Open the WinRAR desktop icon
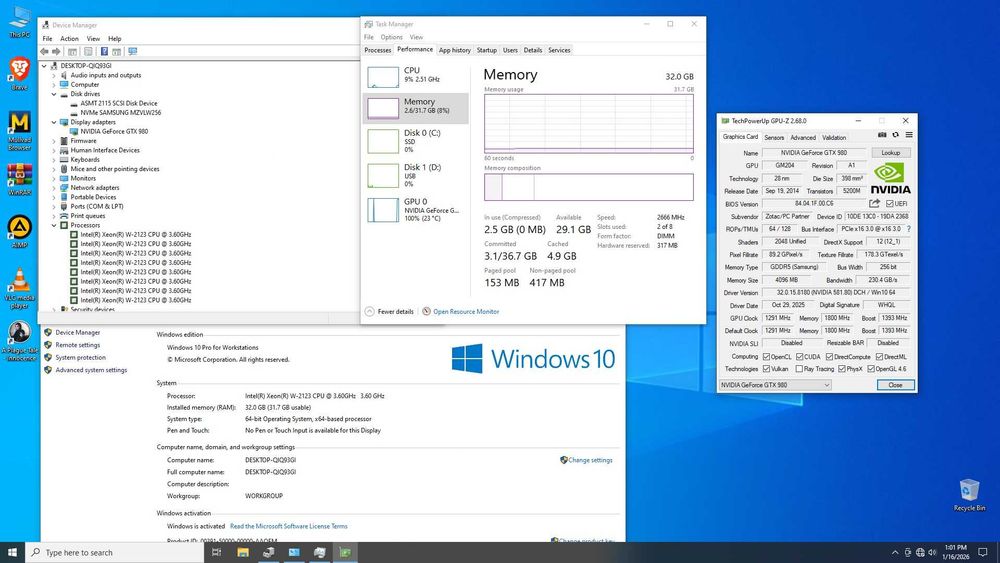The width and height of the screenshot is (1000, 563). pyautogui.click(x=19, y=179)
